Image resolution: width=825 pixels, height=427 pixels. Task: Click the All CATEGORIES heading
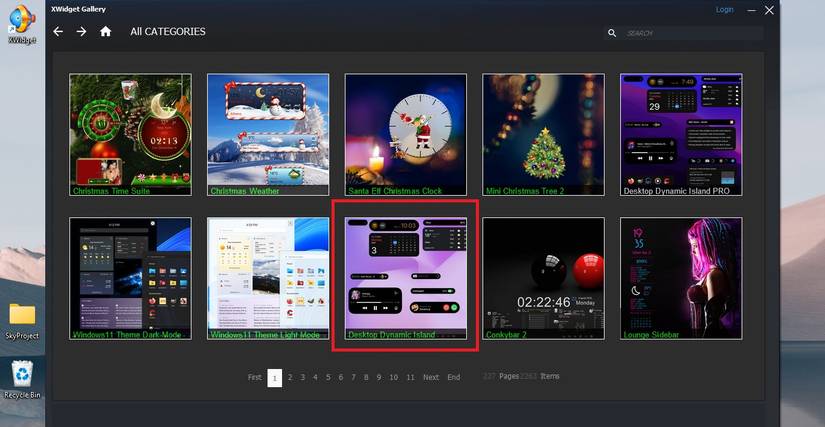tap(168, 32)
